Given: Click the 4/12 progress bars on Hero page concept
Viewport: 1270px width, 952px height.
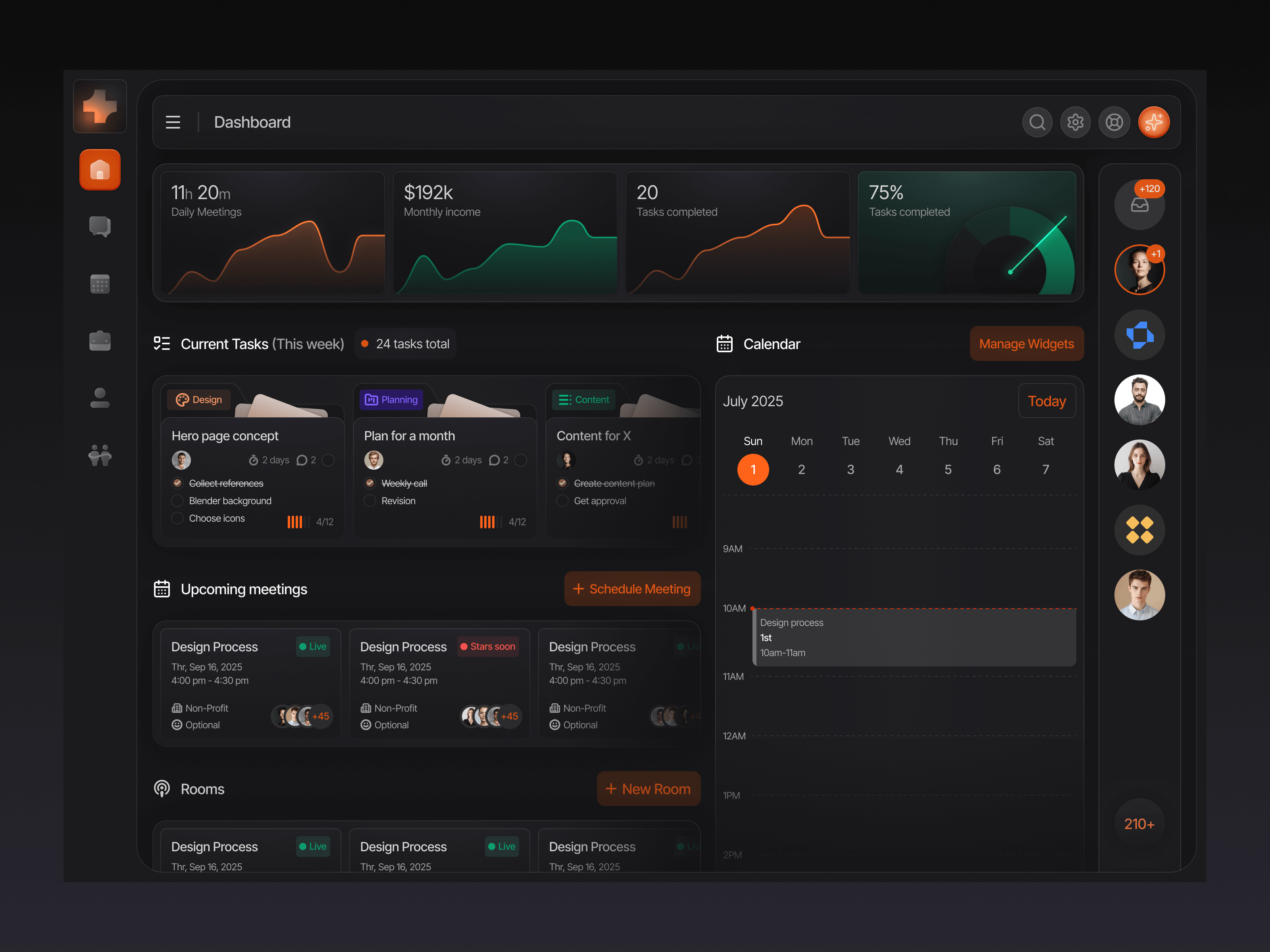Looking at the screenshot, I should [x=296, y=522].
